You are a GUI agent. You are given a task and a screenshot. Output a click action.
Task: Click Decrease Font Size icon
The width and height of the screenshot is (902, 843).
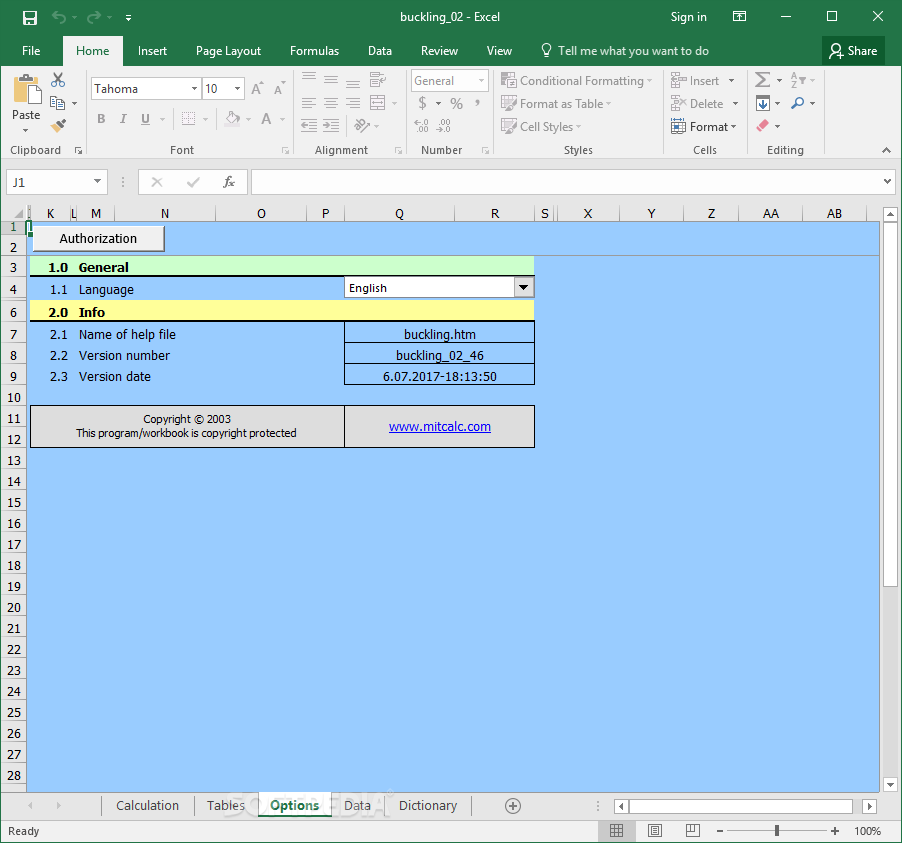278,89
